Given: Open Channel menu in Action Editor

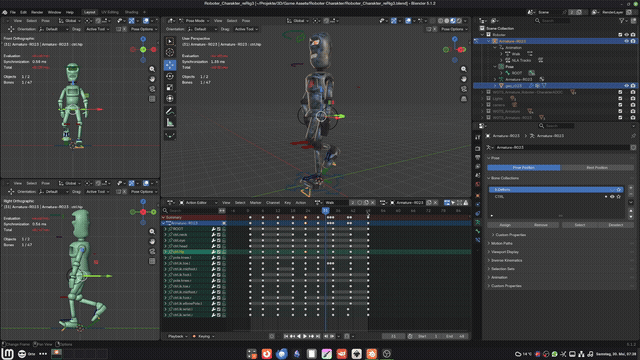Looking at the screenshot, I should click(273, 202).
